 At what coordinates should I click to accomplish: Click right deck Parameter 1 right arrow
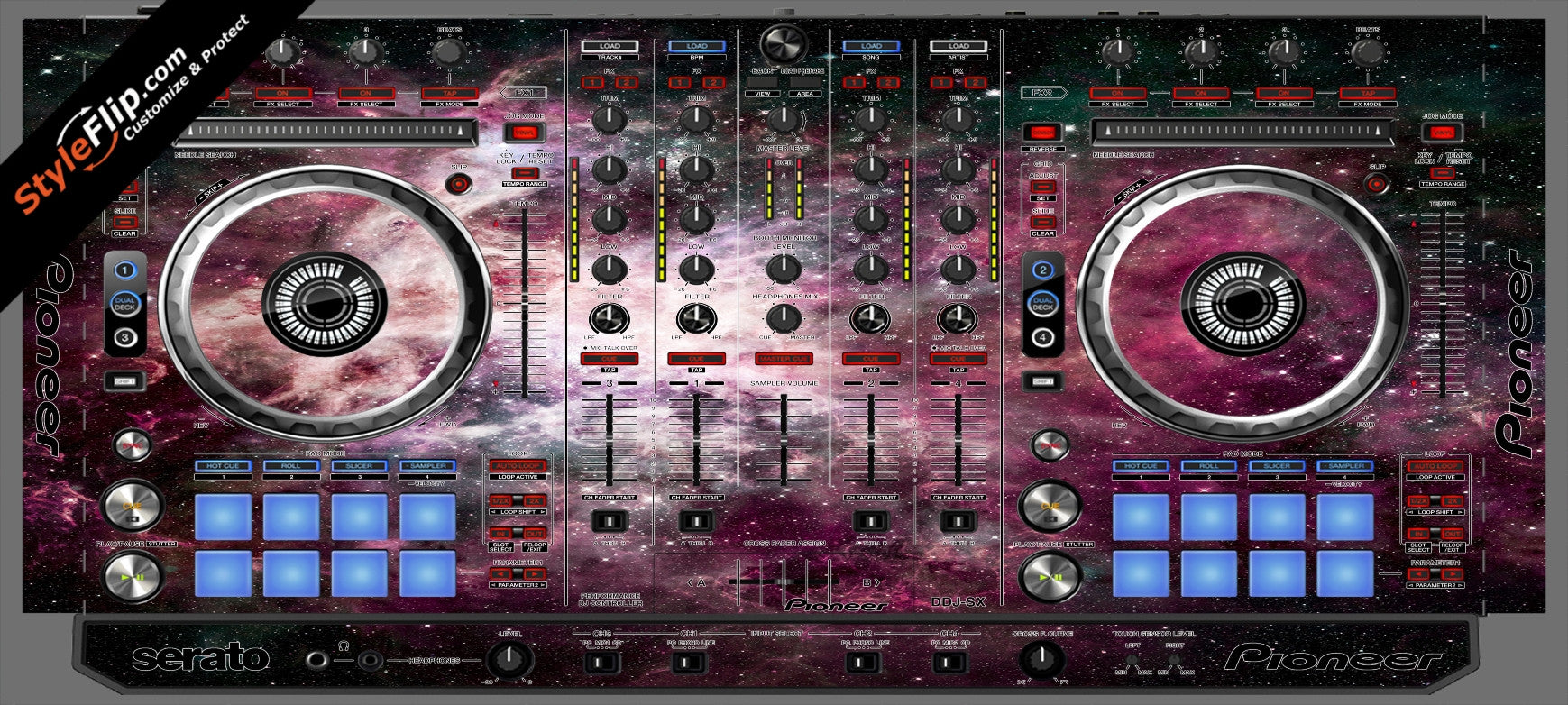(1453, 573)
